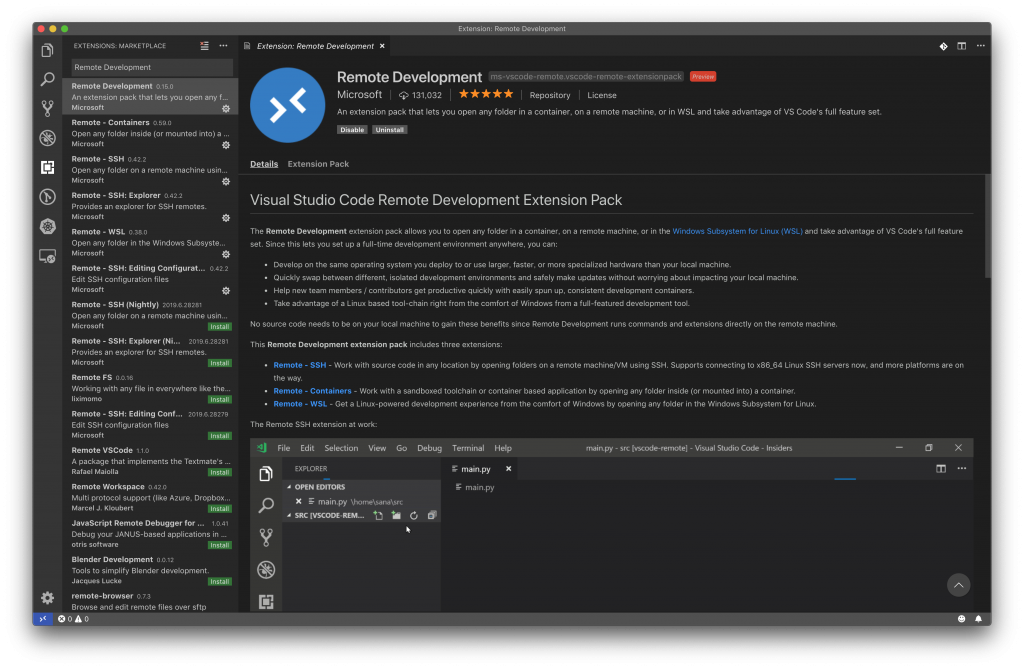Click the red Preview badge
The width and height of the screenshot is (1024, 669).
[703, 76]
